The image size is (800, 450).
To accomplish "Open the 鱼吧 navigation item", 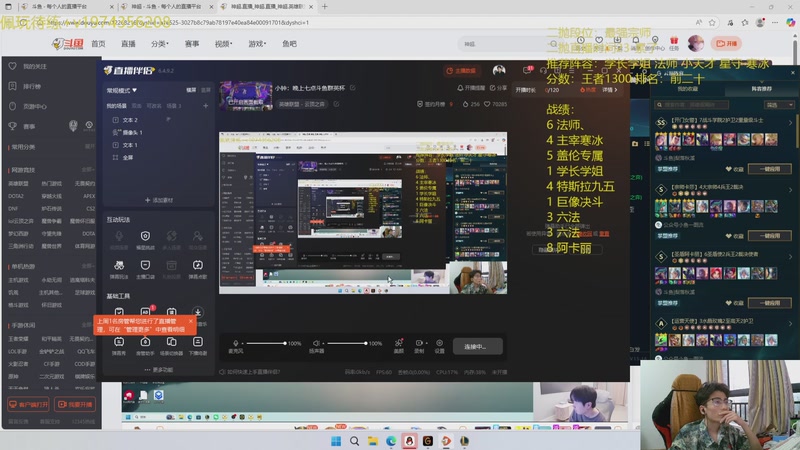I will coord(289,44).
